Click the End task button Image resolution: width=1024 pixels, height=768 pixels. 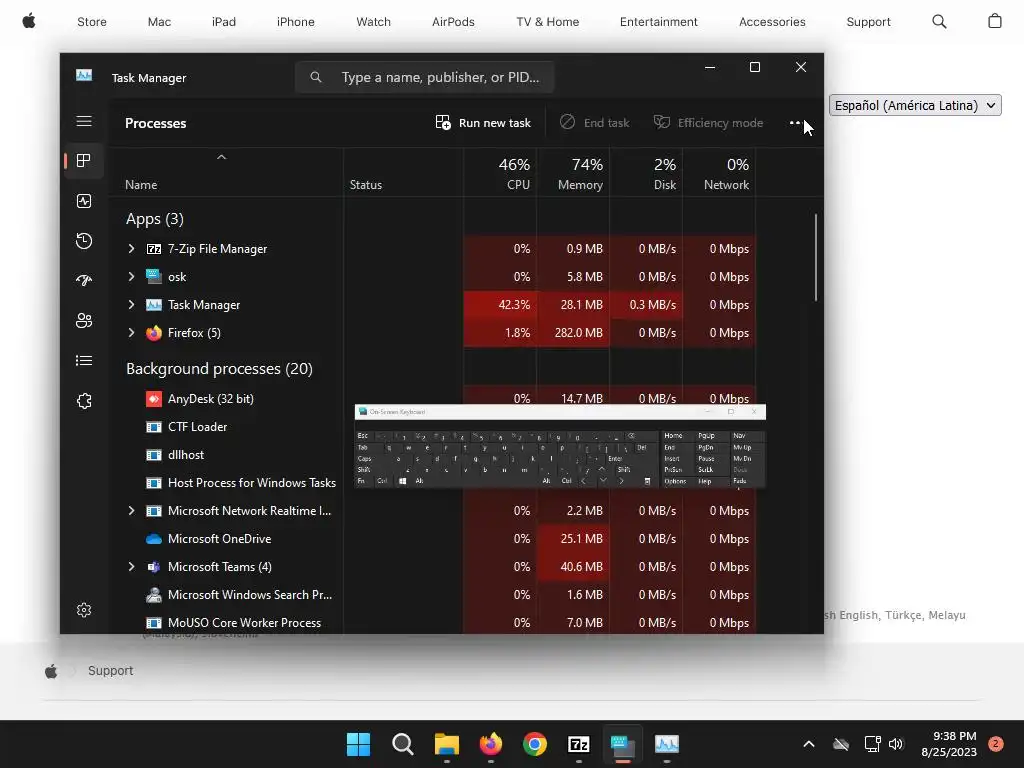(595, 122)
